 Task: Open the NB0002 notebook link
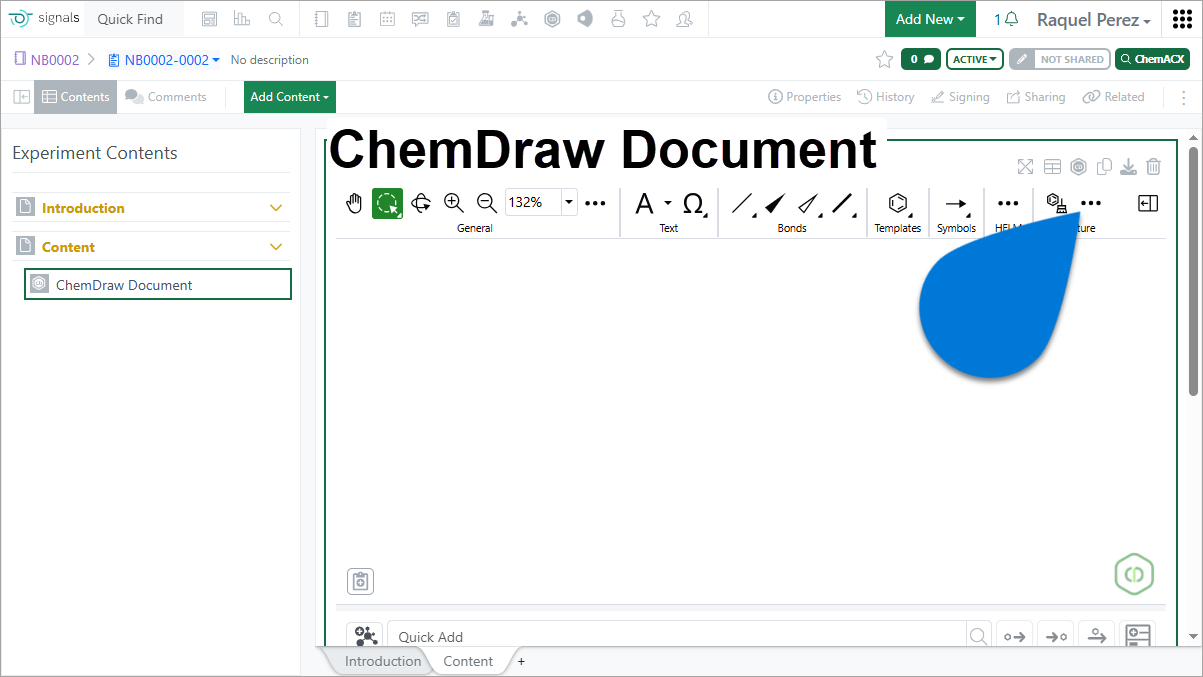(x=54, y=60)
